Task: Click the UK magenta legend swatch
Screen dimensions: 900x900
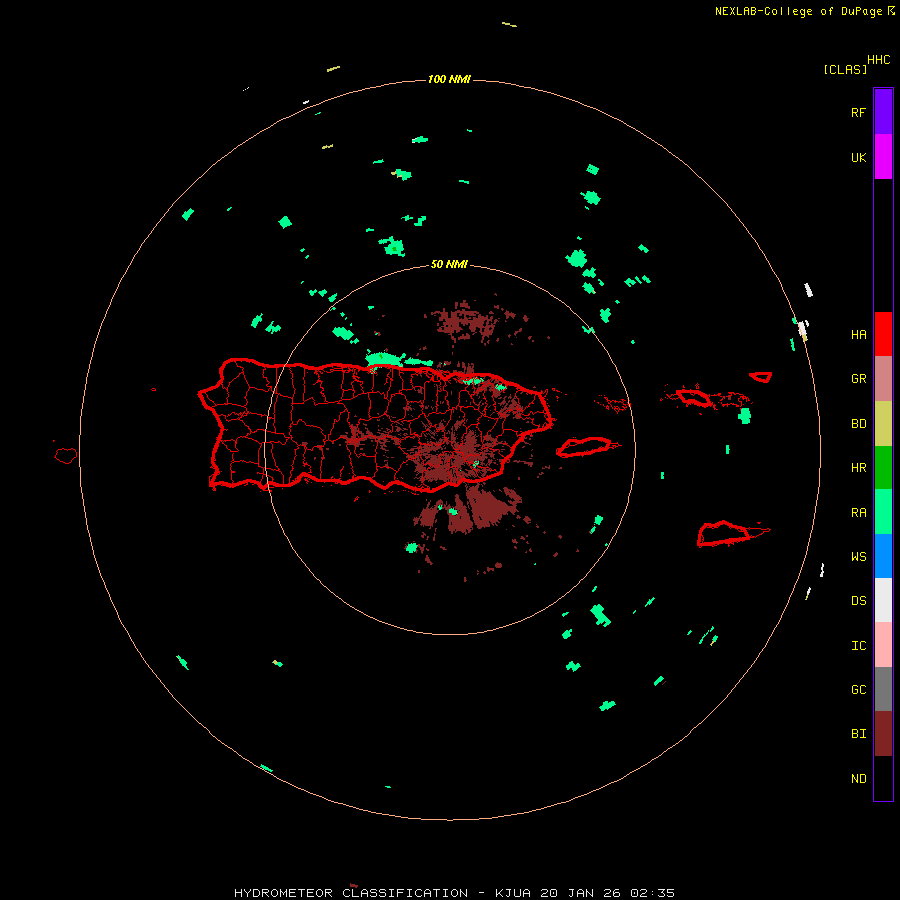Action: [x=883, y=157]
